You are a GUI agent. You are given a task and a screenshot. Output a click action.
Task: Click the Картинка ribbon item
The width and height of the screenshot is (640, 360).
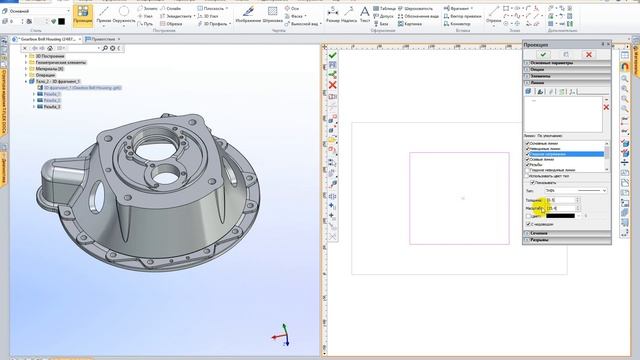click(x=409, y=24)
